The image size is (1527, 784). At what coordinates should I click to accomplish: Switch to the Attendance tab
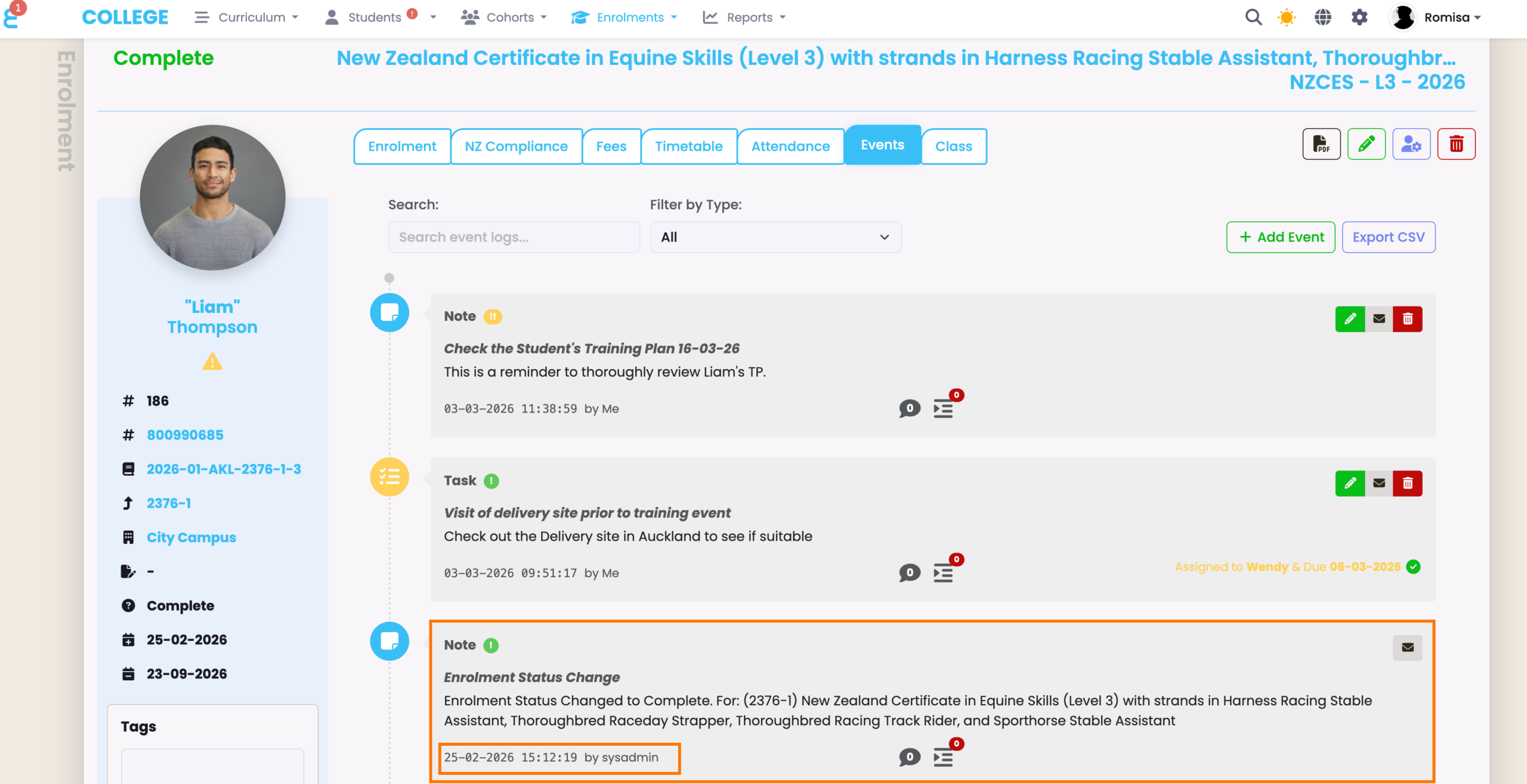(790, 146)
